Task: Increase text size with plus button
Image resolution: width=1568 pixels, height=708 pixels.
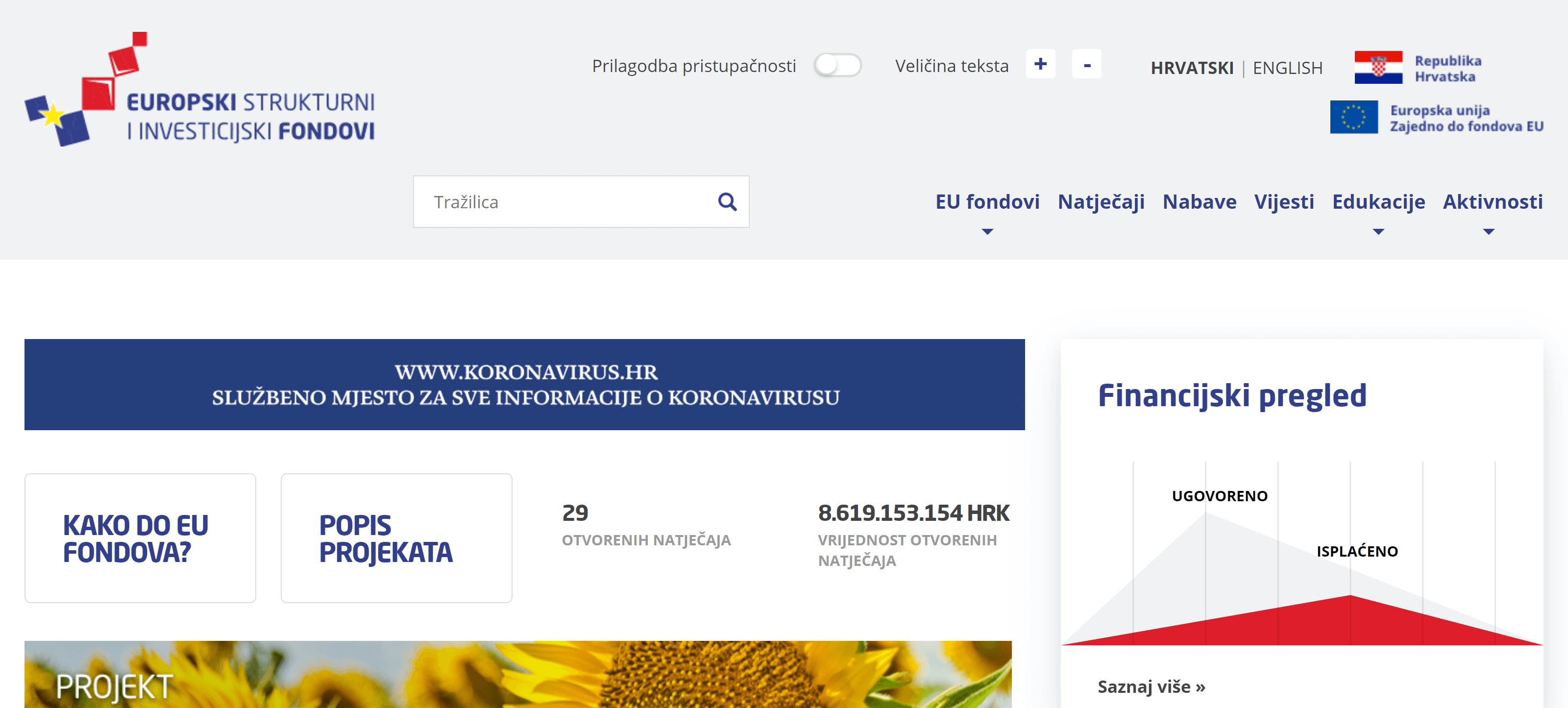Action: point(1040,64)
